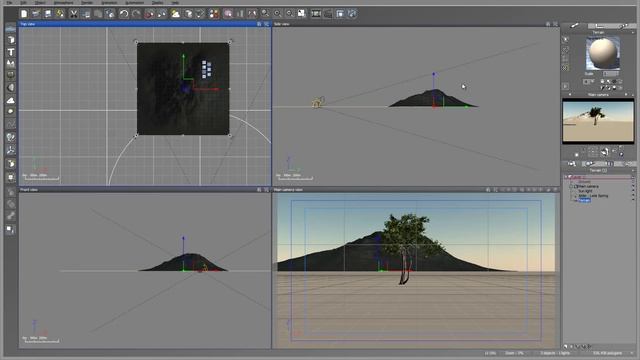Select the cube primitive tool in the left toolbar
Screen dimensions: 640x360
11,40
